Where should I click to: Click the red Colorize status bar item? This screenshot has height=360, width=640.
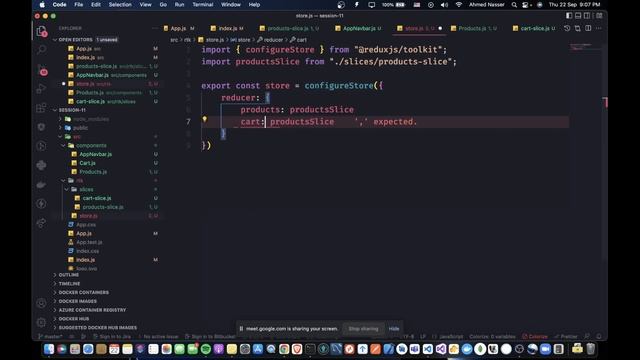coord(535,337)
